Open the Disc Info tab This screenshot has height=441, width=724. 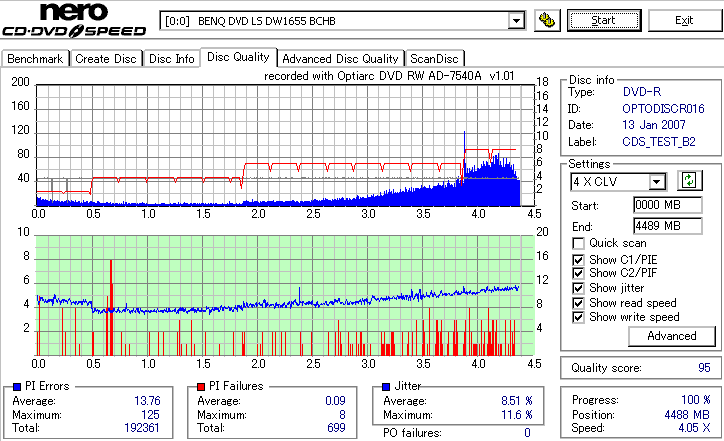(171, 59)
